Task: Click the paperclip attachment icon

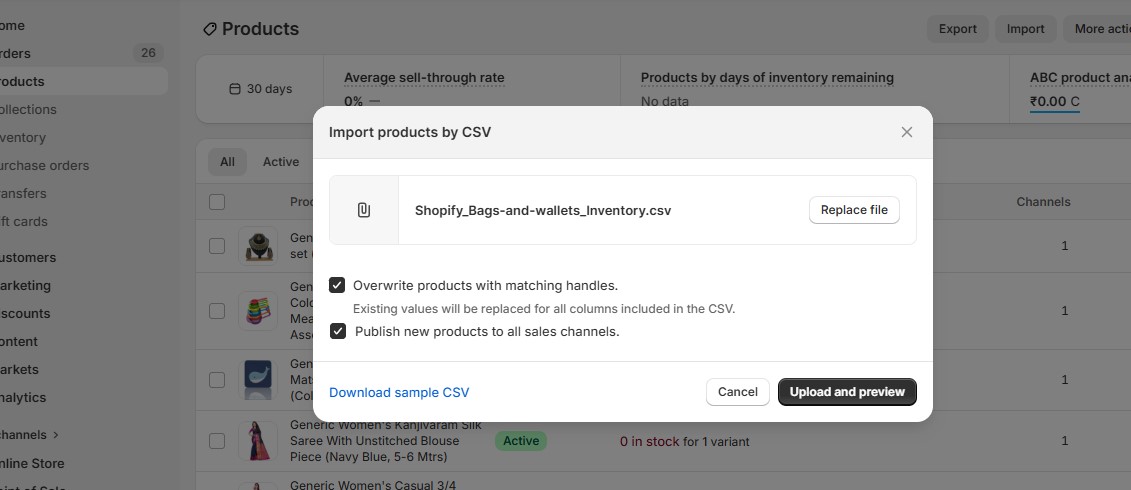Action: tap(364, 210)
